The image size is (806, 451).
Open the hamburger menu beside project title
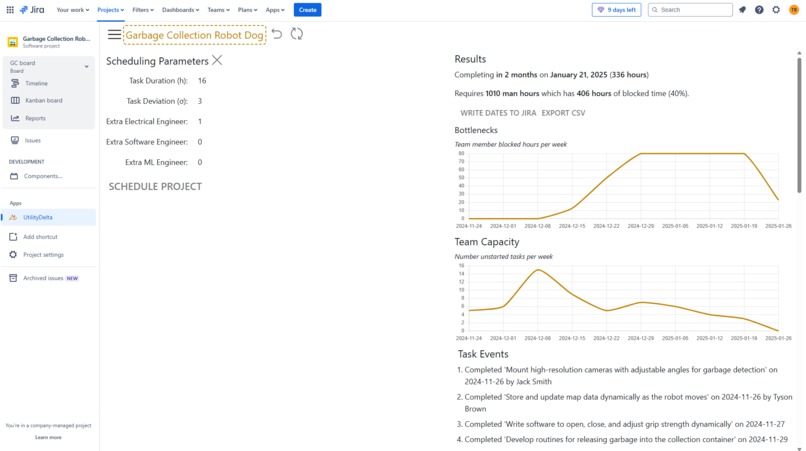114,34
